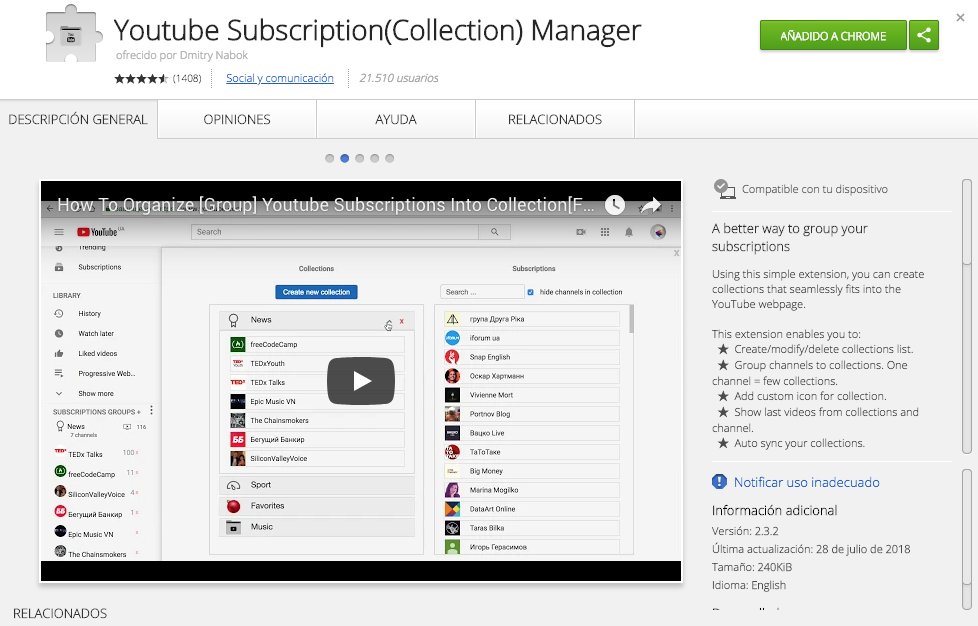Select the third carousel dot
The height and width of the screenshot is (626, 978).
[359, 158]
